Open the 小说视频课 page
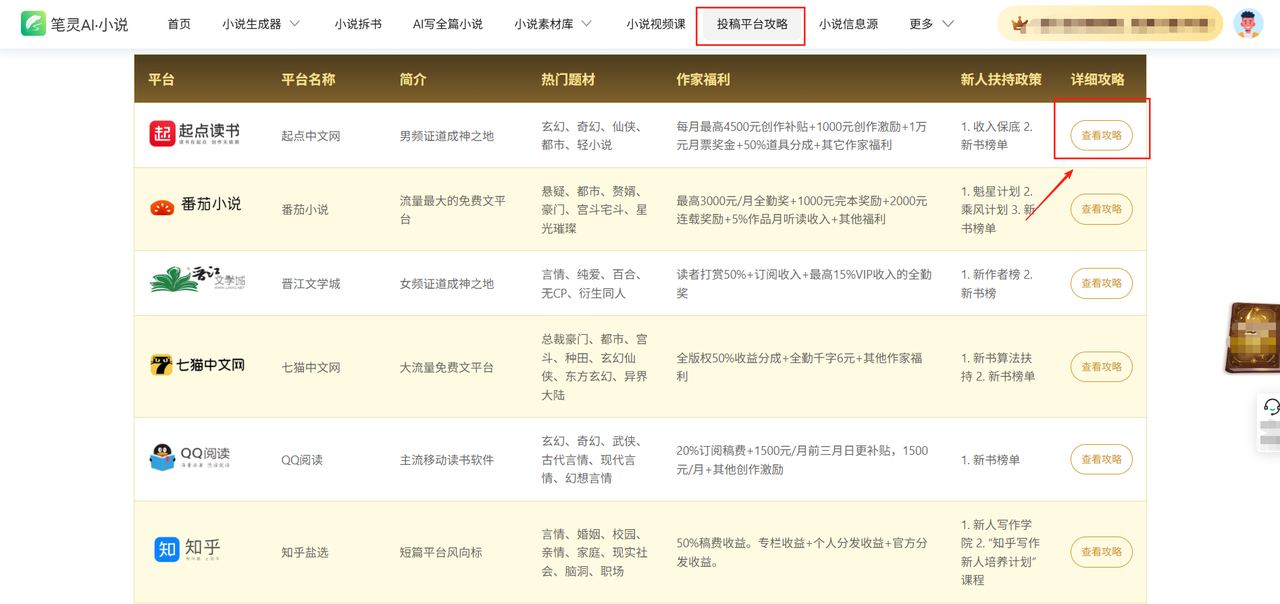 (x=656, y=24)
